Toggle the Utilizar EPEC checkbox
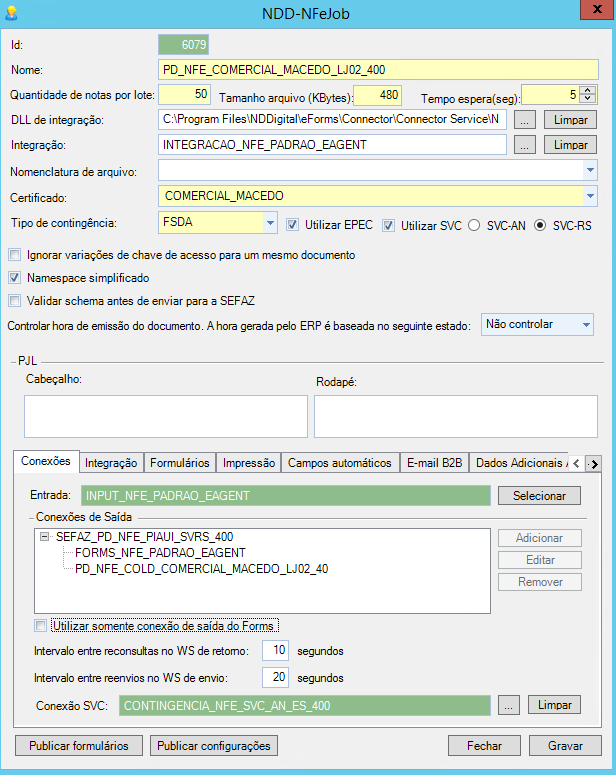The height and width of the screenshot is (775, 616). tap(292, 225)
